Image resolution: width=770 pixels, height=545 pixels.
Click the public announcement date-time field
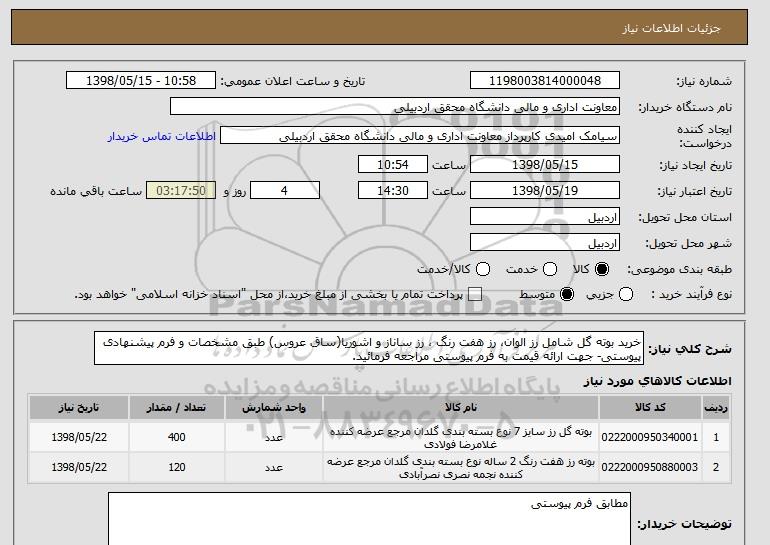pyautogui.click(x=141, y=81)
